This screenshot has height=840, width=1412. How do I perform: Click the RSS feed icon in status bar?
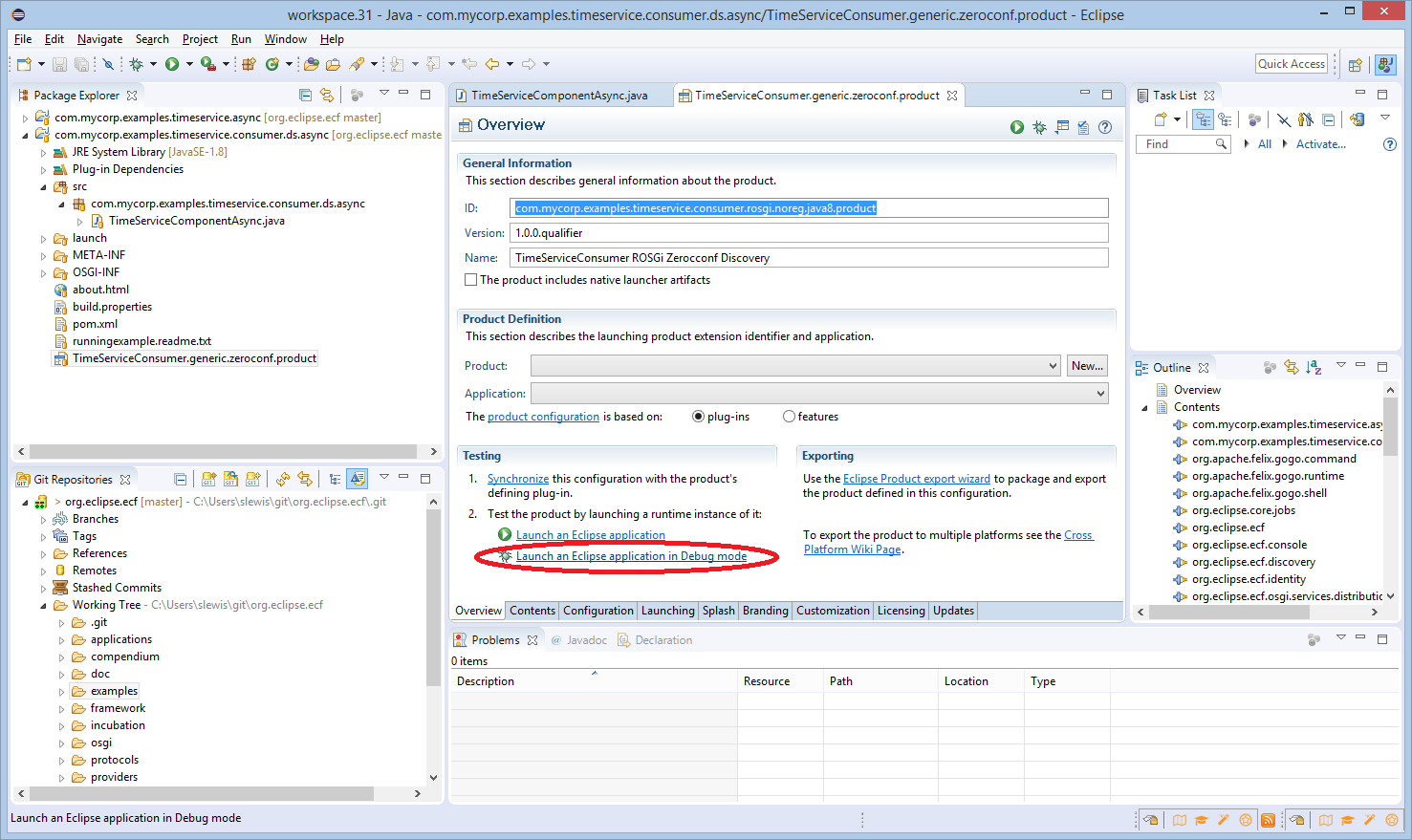[1268, 820]
